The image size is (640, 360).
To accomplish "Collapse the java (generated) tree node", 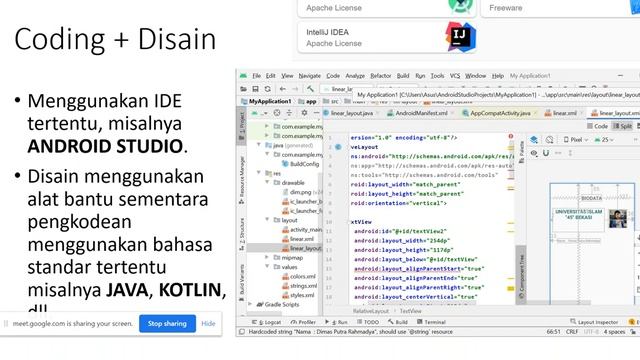I will (x=259, y=145).
